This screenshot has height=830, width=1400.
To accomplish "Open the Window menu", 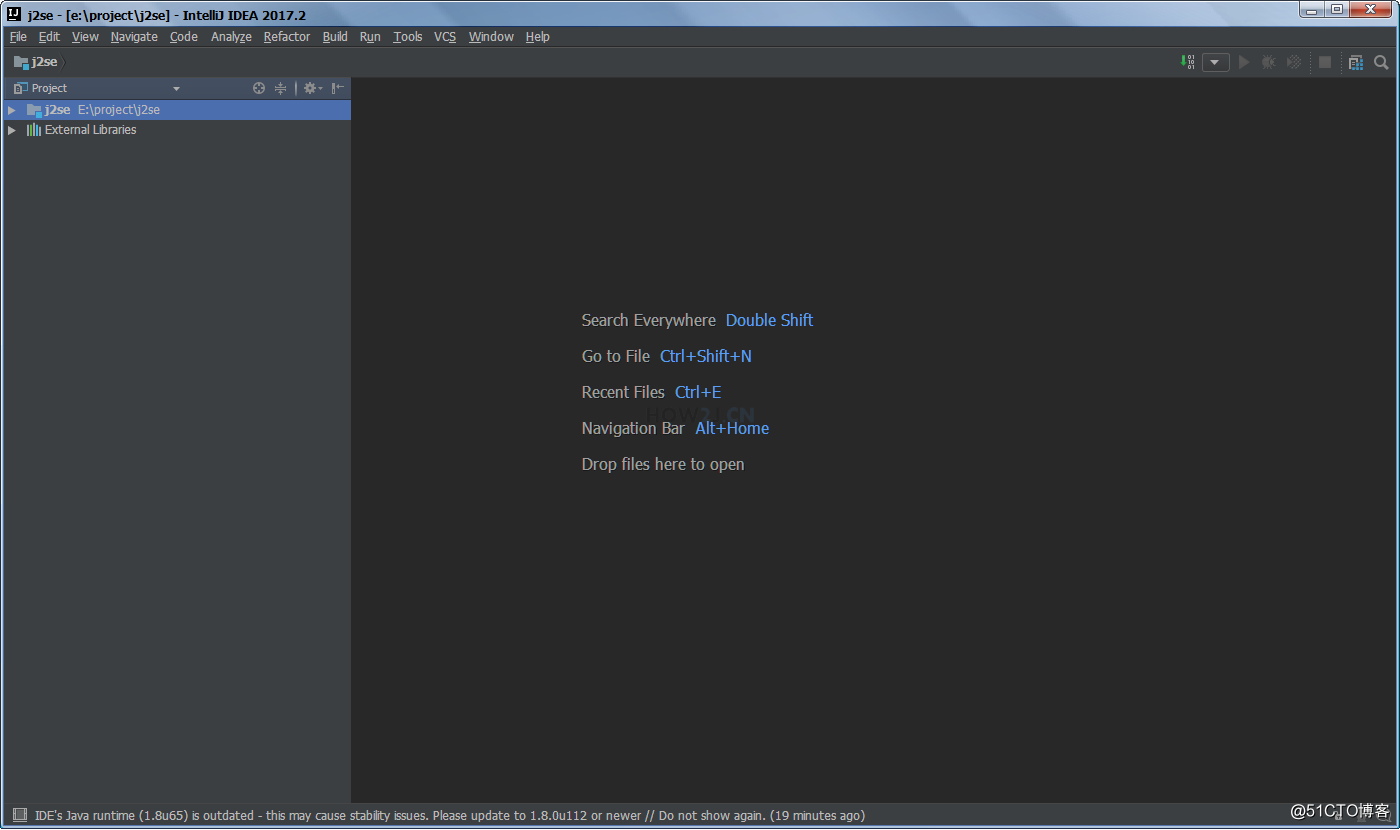I will pos(491,37).
